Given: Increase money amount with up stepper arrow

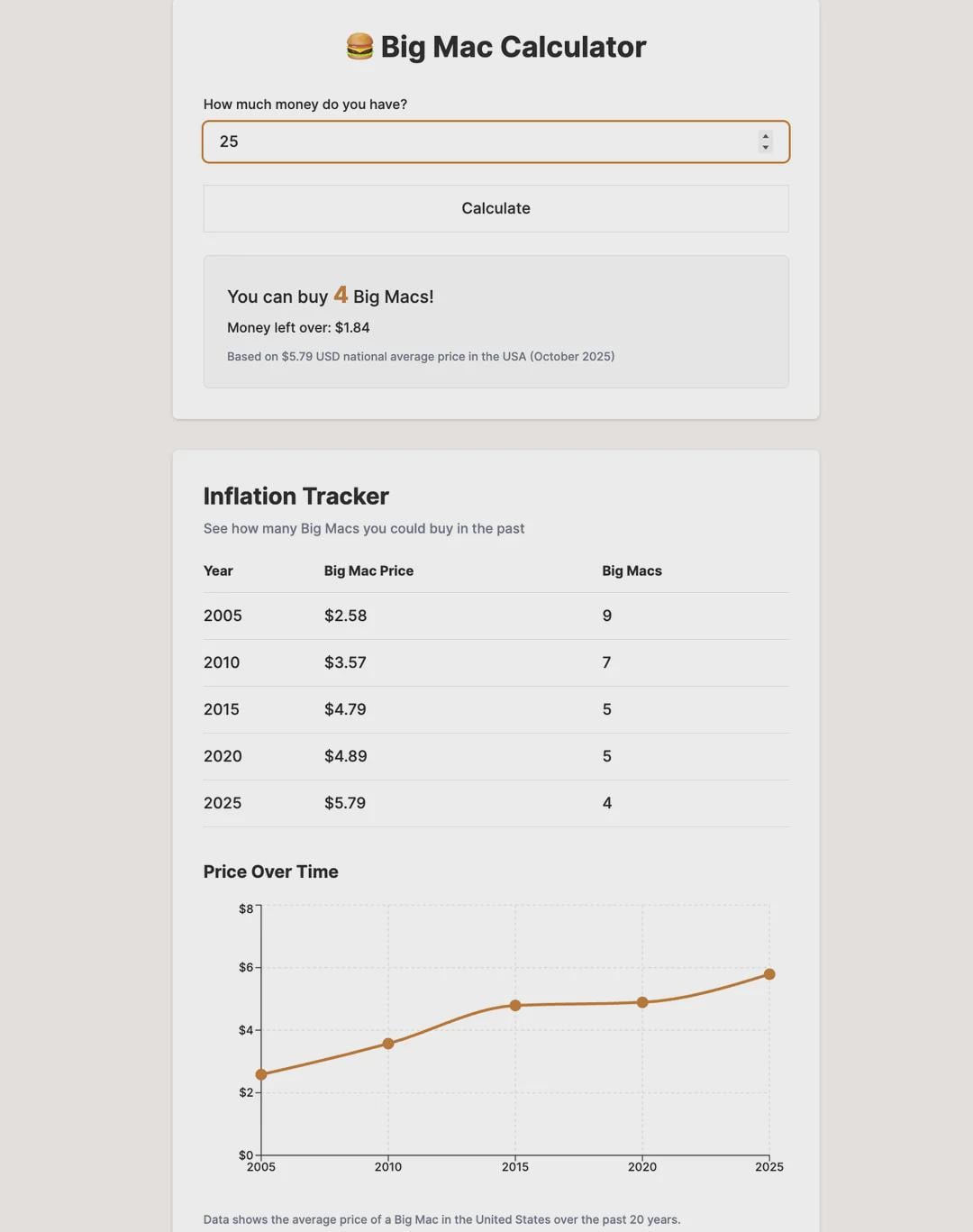Looking at the screenshot, I should click(x=766, y=136).
